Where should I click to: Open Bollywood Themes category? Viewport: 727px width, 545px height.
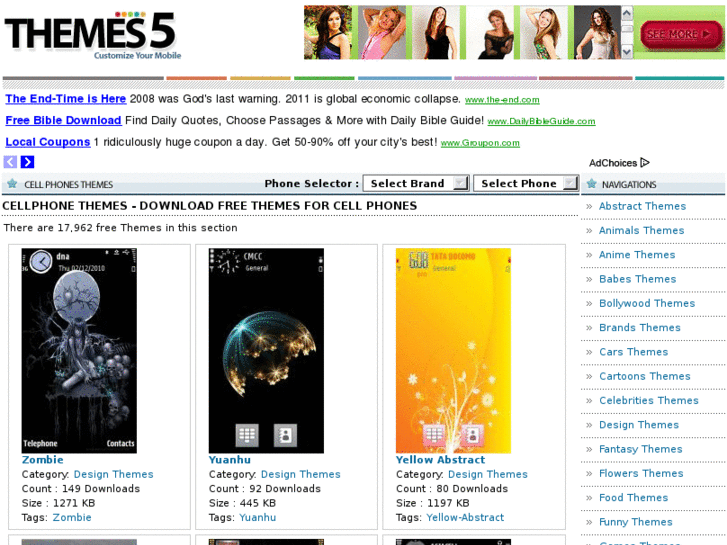tap(647, 303)
